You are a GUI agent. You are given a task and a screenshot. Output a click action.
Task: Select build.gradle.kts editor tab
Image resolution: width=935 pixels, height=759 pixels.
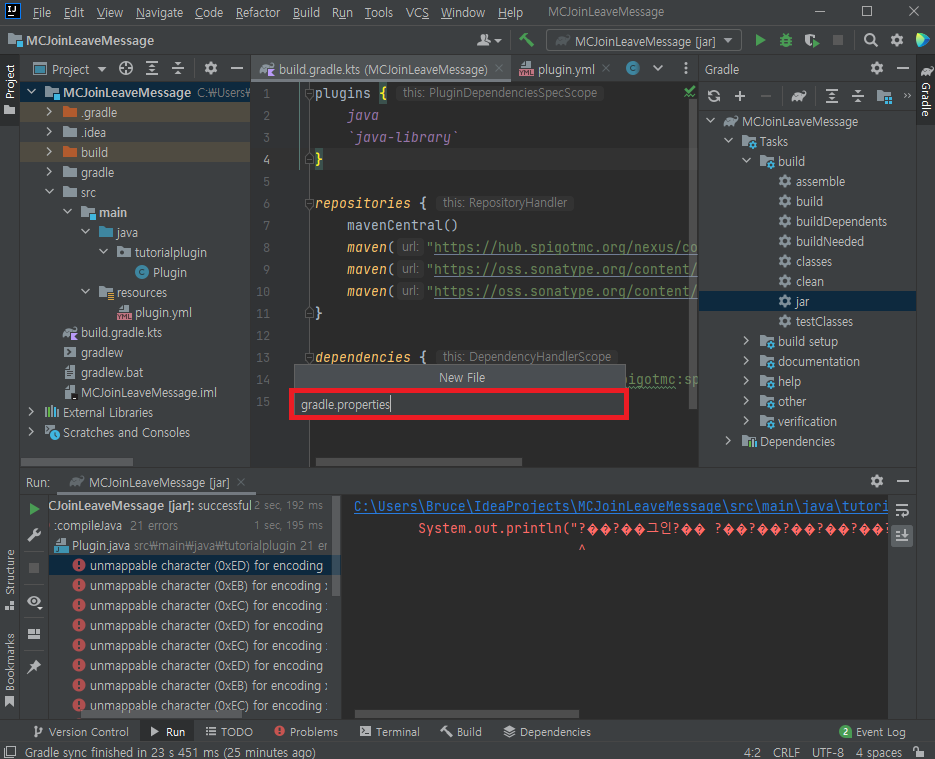(x=381, y=69)
